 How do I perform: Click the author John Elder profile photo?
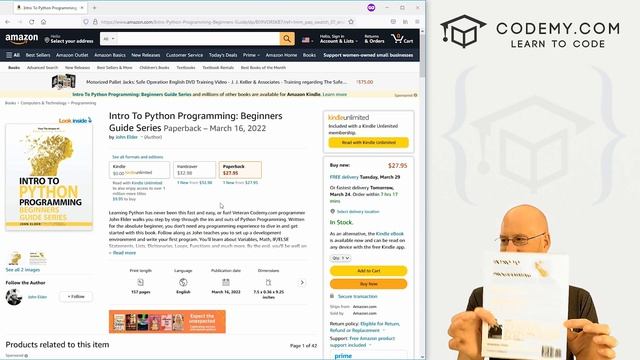14,297
